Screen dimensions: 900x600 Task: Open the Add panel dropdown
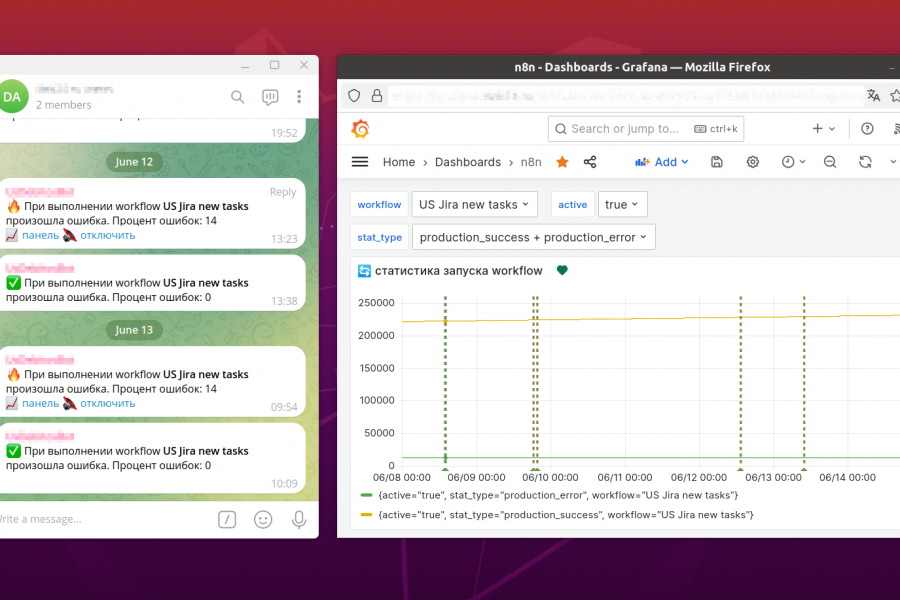662,162
